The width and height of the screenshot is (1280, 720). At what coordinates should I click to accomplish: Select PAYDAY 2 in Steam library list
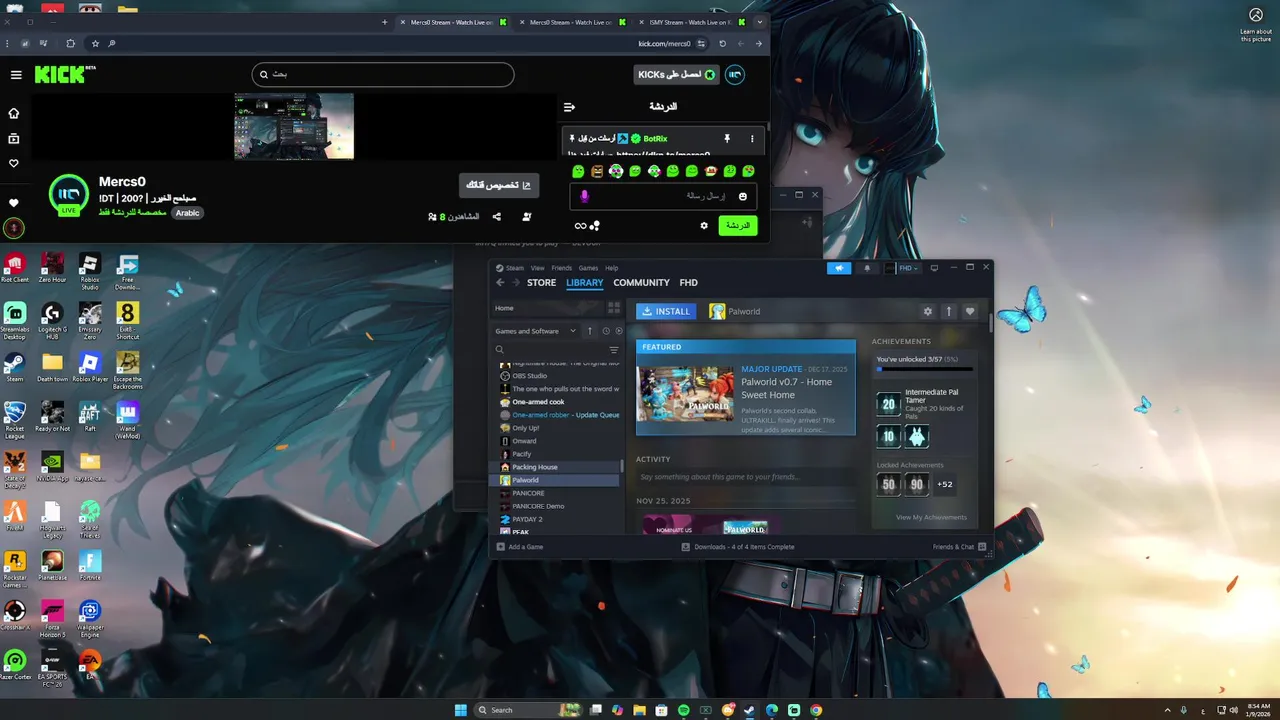[527, 519]
